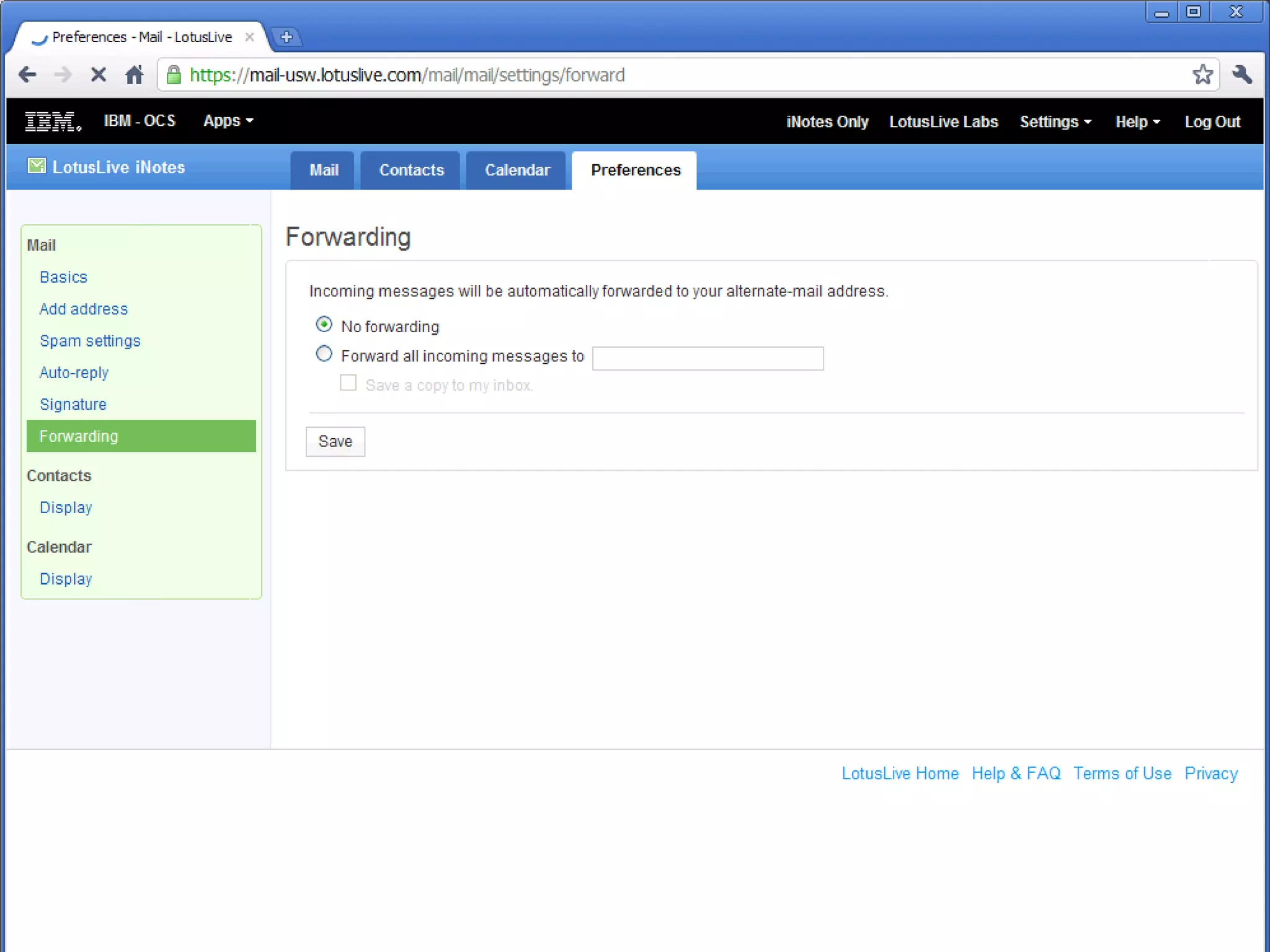1270x952 pixels.
Task: Bookmark page with the star icon
Action: pos(1202,75)
